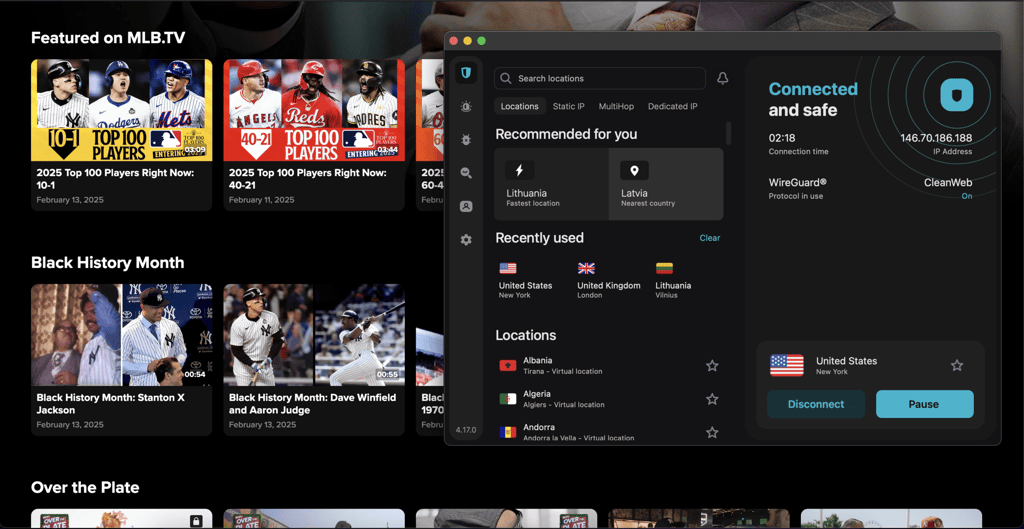Open the Antivirus bug icon in sidebar

[x=466, y=139]
